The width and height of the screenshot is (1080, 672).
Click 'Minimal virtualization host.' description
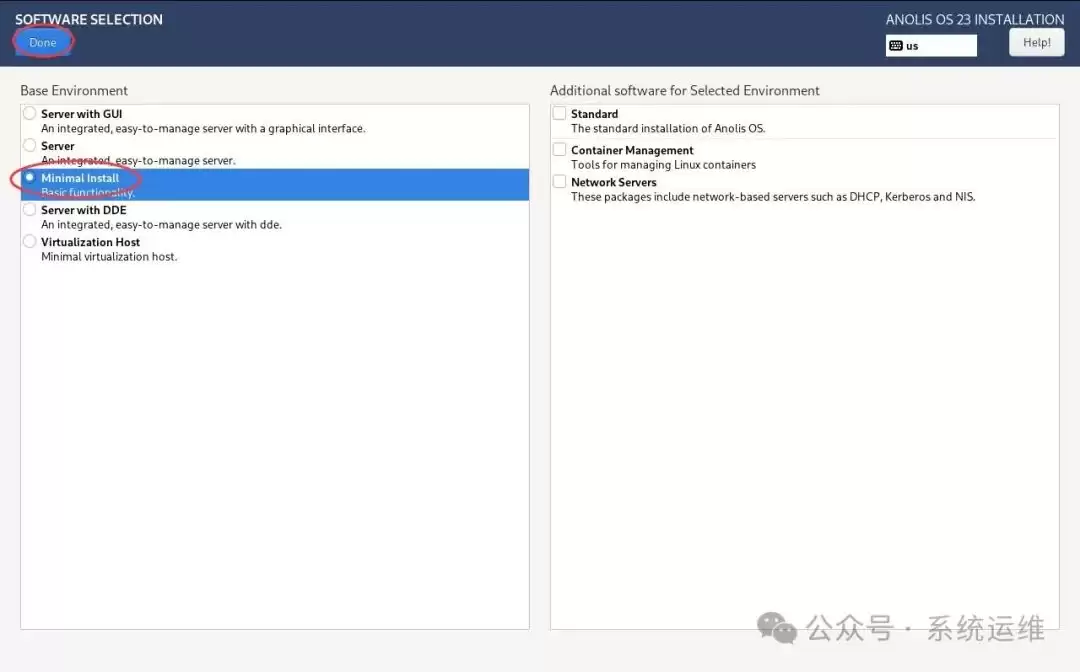point(109,257)
